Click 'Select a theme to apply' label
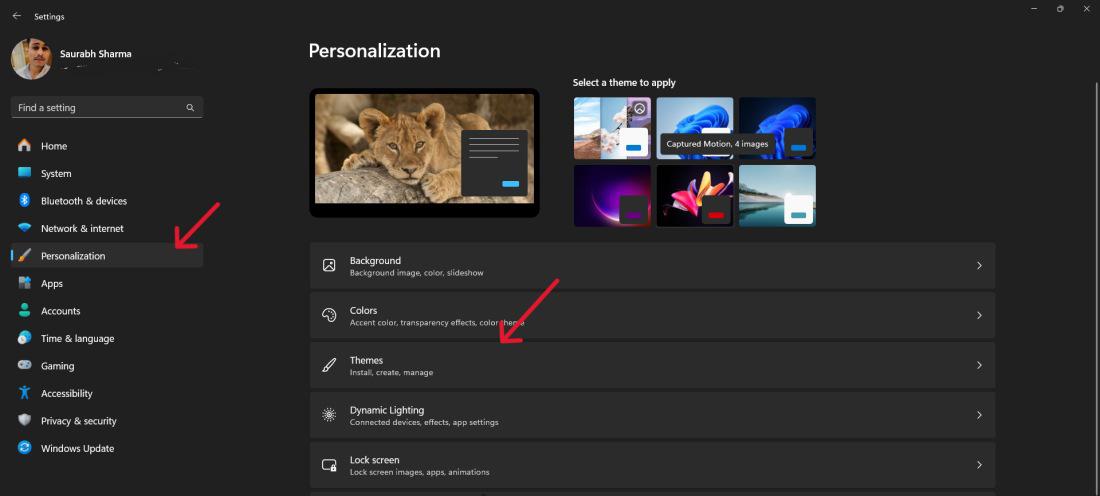The height and width of the screenshot is (496, 1100). (x=624, y=83)
